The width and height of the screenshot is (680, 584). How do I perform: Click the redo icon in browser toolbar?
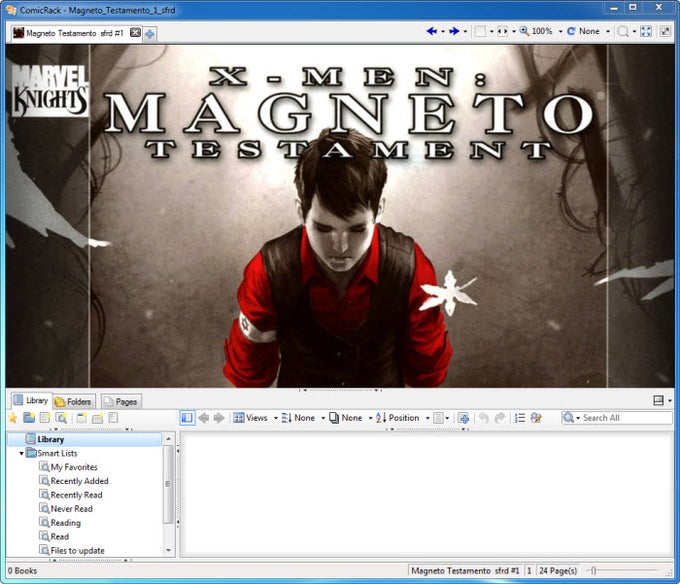point(500,418)
